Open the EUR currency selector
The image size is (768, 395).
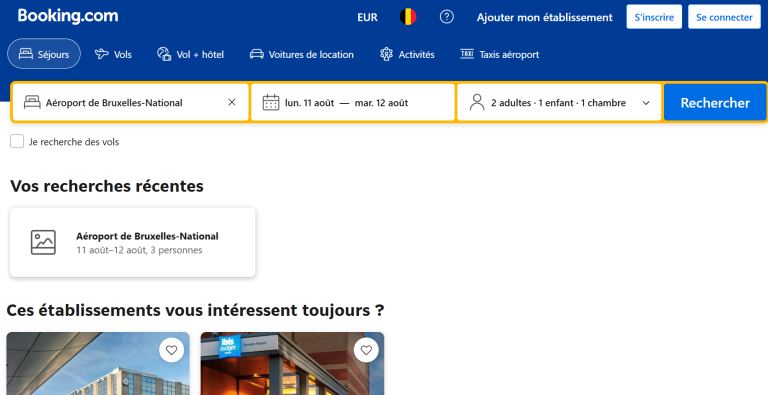pyautogui.click(x=367, y=17)
